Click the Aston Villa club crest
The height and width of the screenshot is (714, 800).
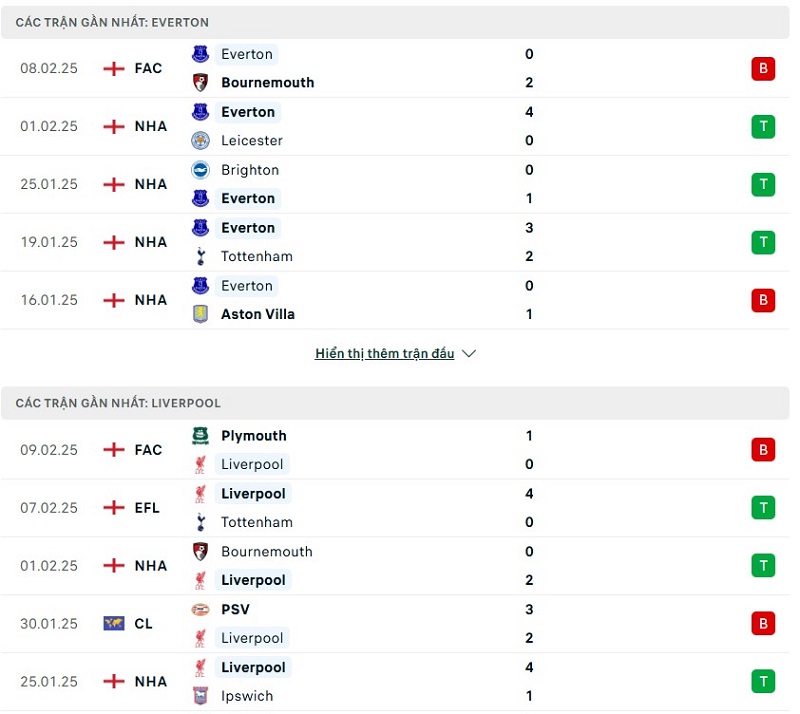[x=200, y=314]
